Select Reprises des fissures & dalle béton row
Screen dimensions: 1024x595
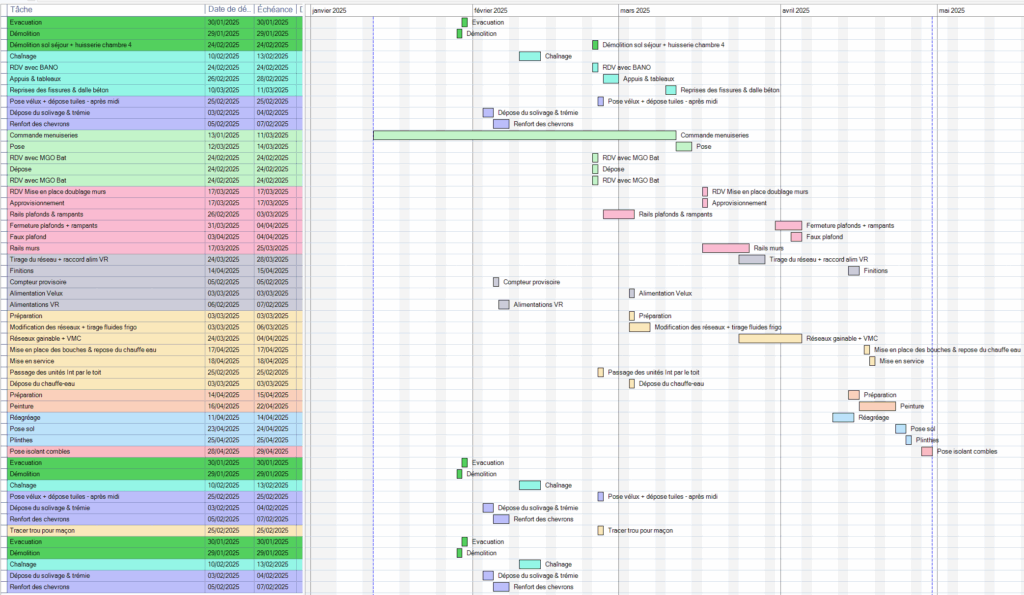click(155, 90)
